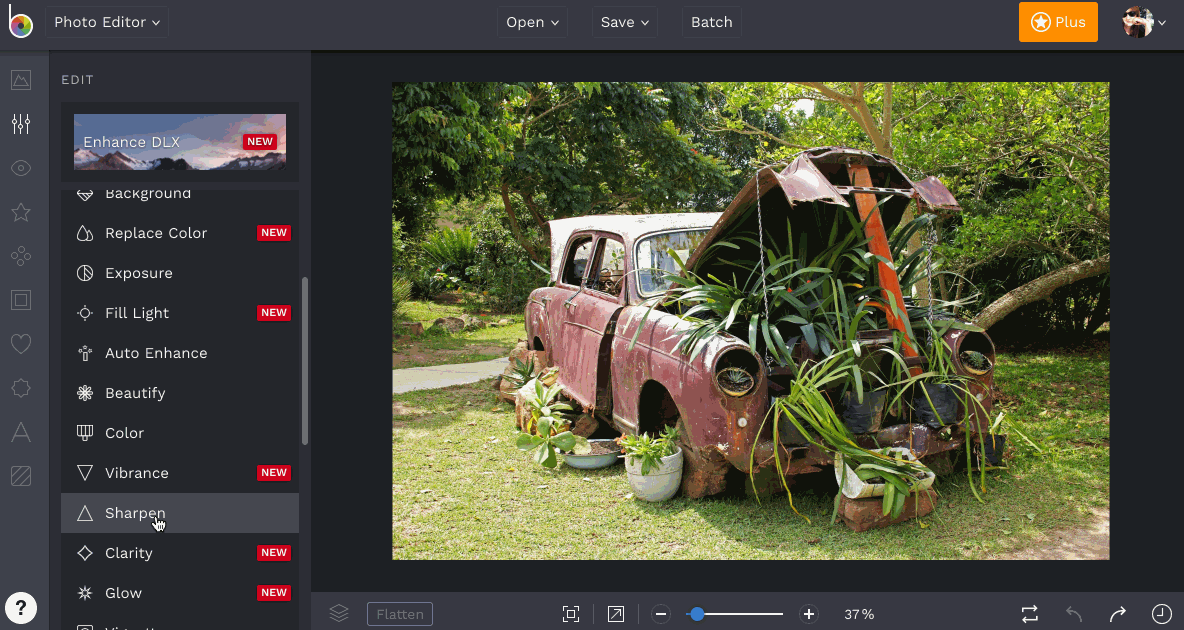1184x630 pixels.
Task: Open the Image Manager sidebar icon
Action: 21,79
